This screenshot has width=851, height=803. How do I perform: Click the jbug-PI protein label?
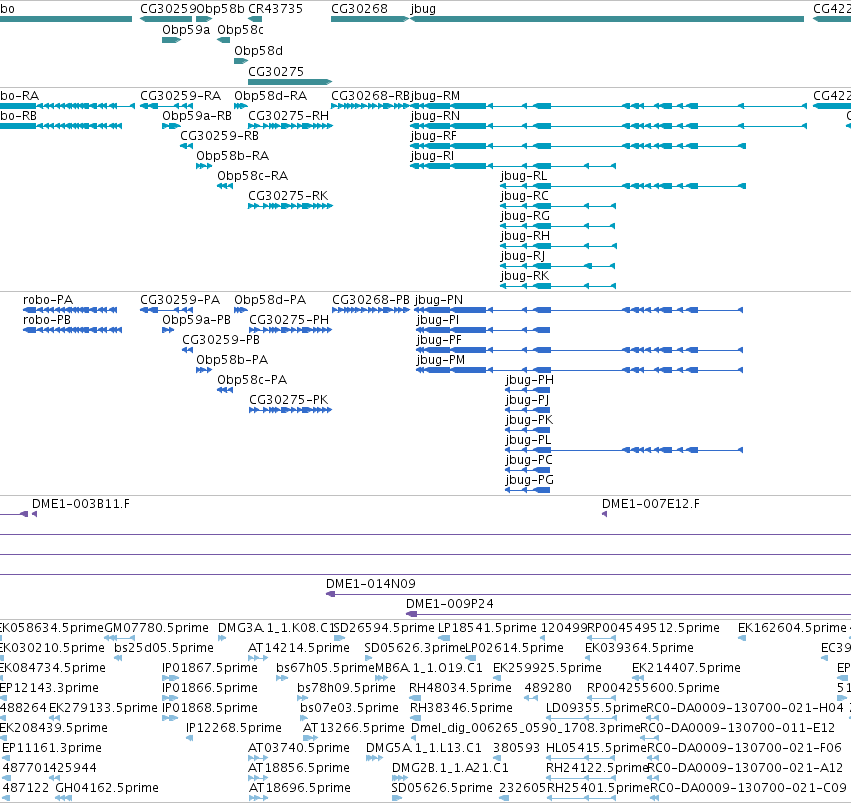click(x=437, y=320)
